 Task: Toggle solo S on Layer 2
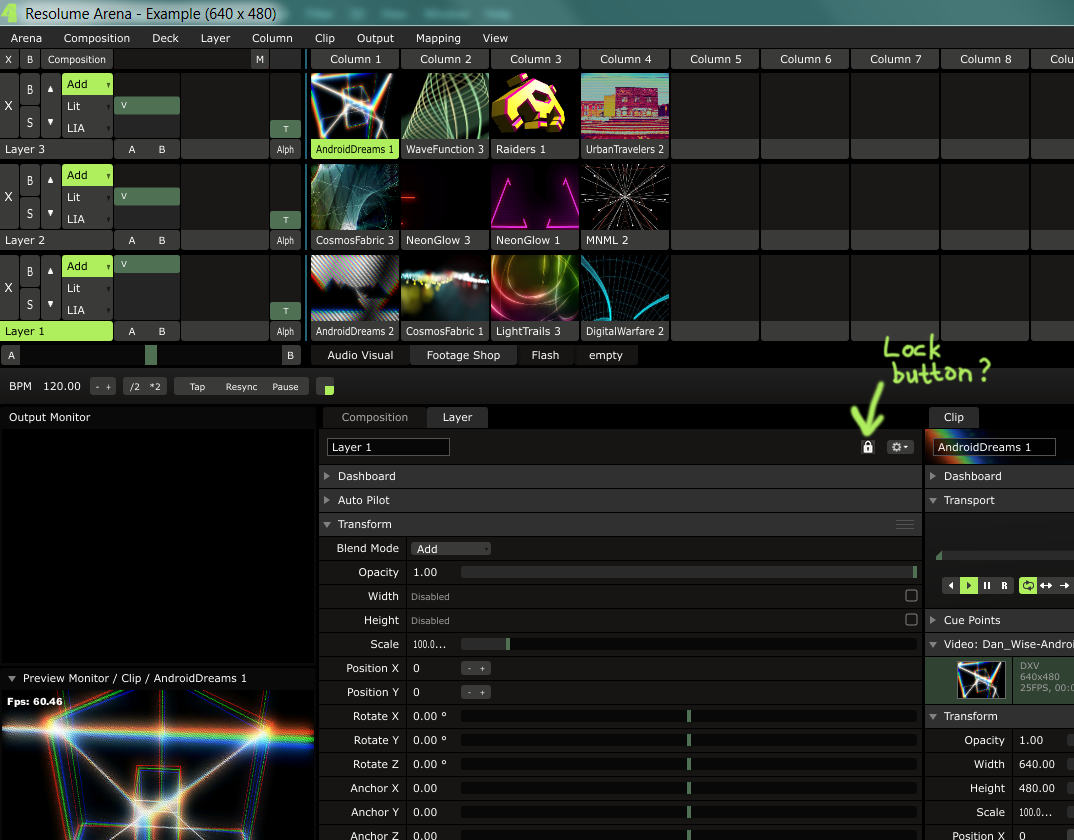tap(30, 213)
